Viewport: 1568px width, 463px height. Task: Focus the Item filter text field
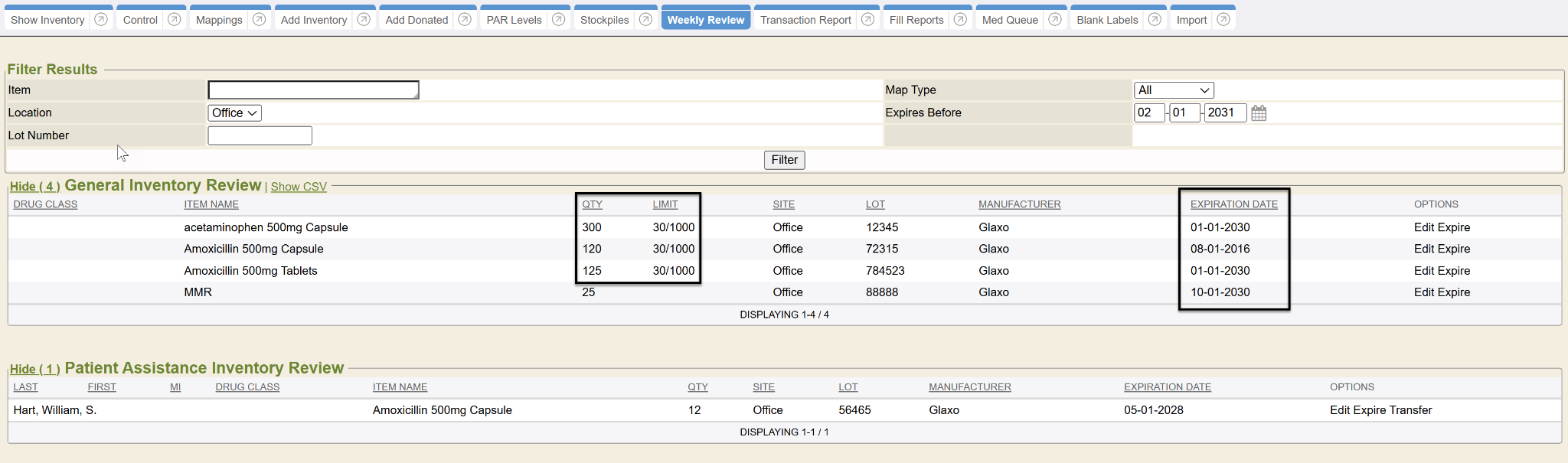pyautogui.click(x=313, y=90)
